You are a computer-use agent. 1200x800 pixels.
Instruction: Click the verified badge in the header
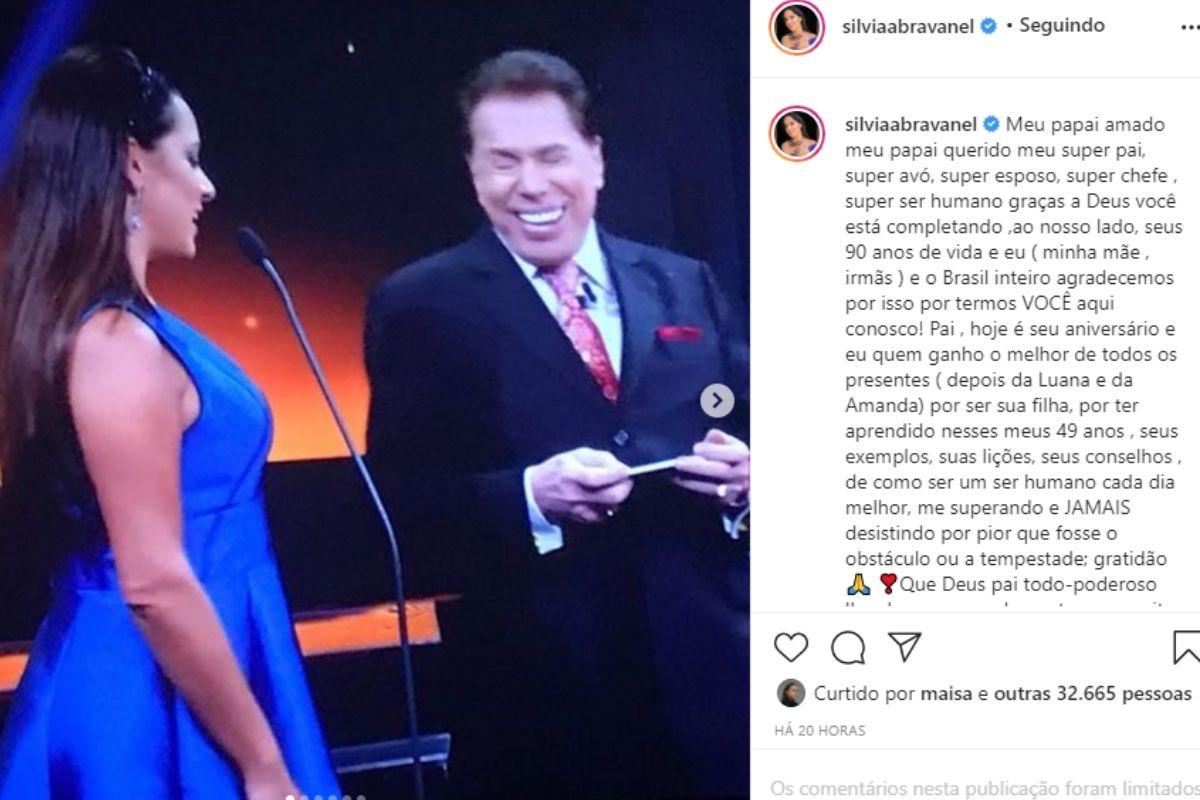click(988, 26)
